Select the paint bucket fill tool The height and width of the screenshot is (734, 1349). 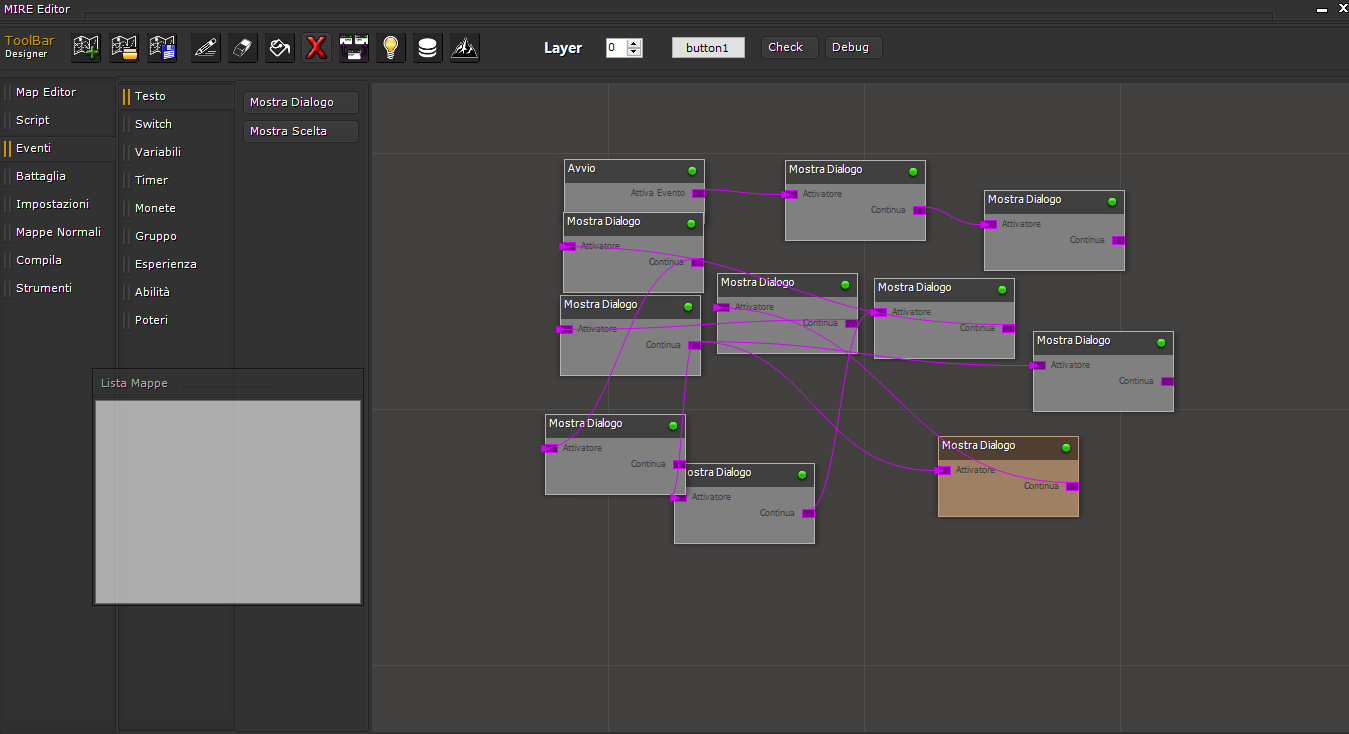coord(280,47)
